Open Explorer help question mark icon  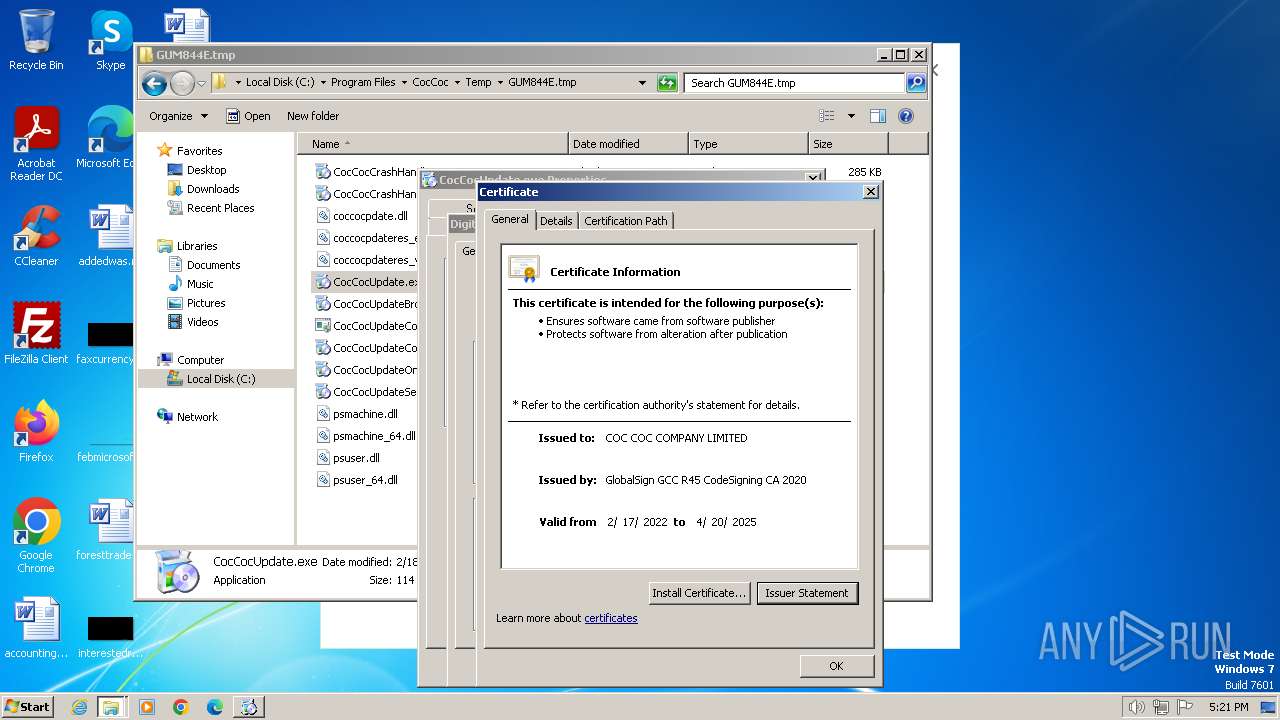point(906,116)
